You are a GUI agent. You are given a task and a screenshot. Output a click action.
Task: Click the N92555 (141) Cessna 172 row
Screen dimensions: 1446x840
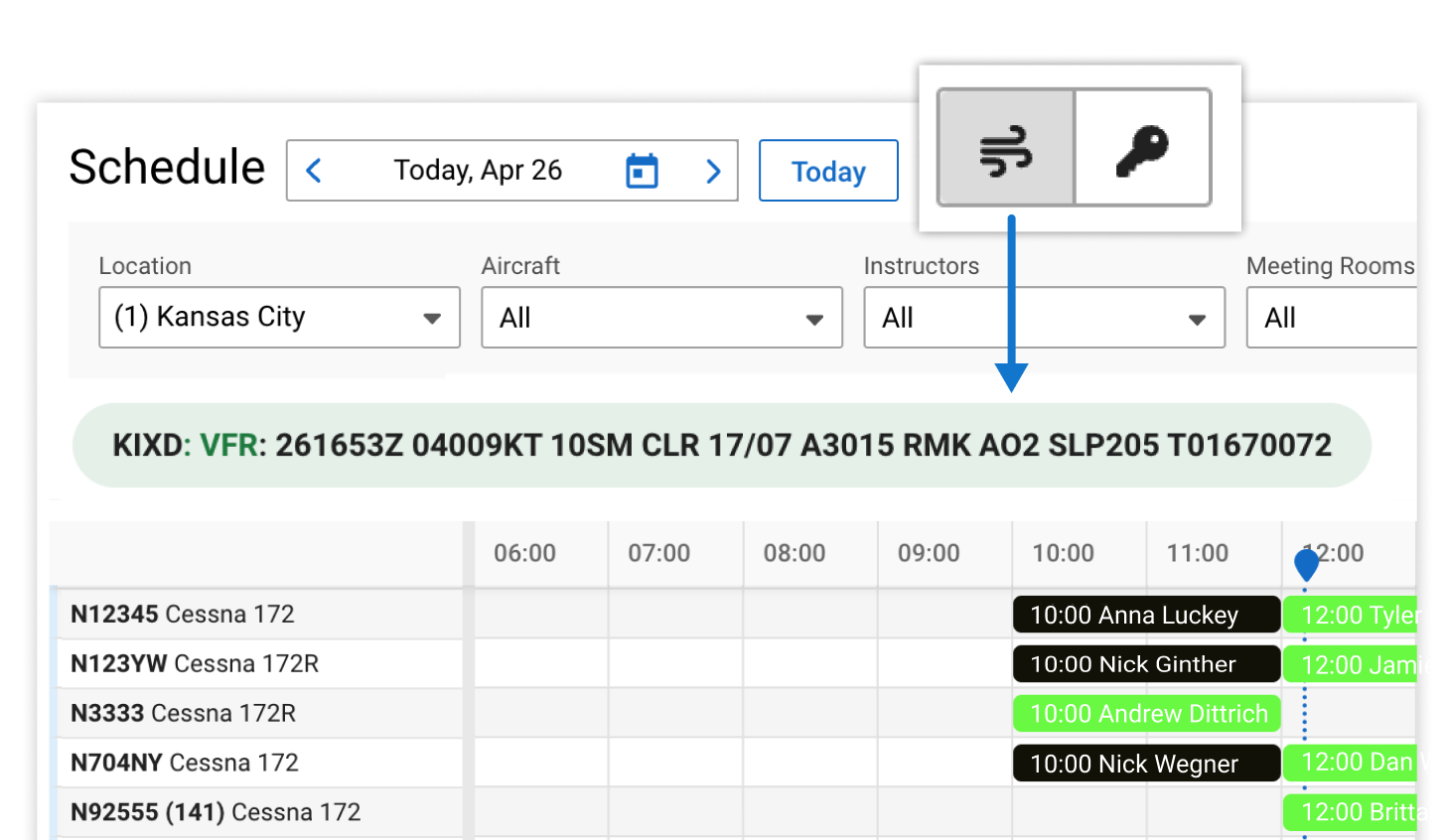click(x=216, y=812)
